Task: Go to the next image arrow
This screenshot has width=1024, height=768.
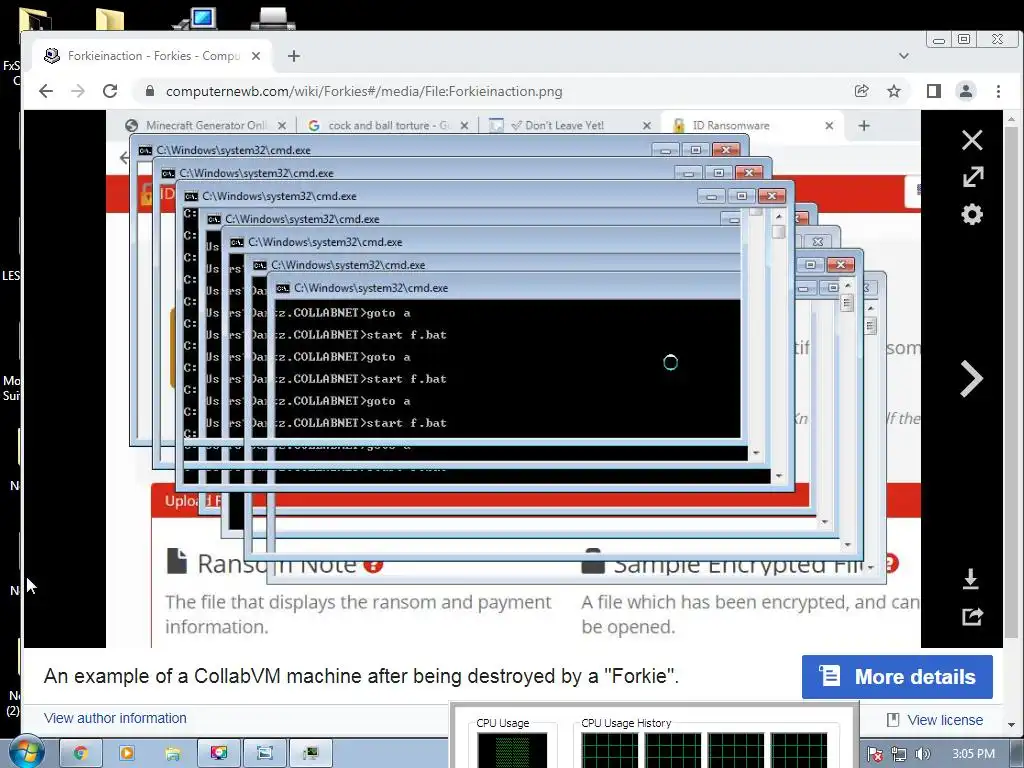Action: pyautogui.click(x=971, y=379)
